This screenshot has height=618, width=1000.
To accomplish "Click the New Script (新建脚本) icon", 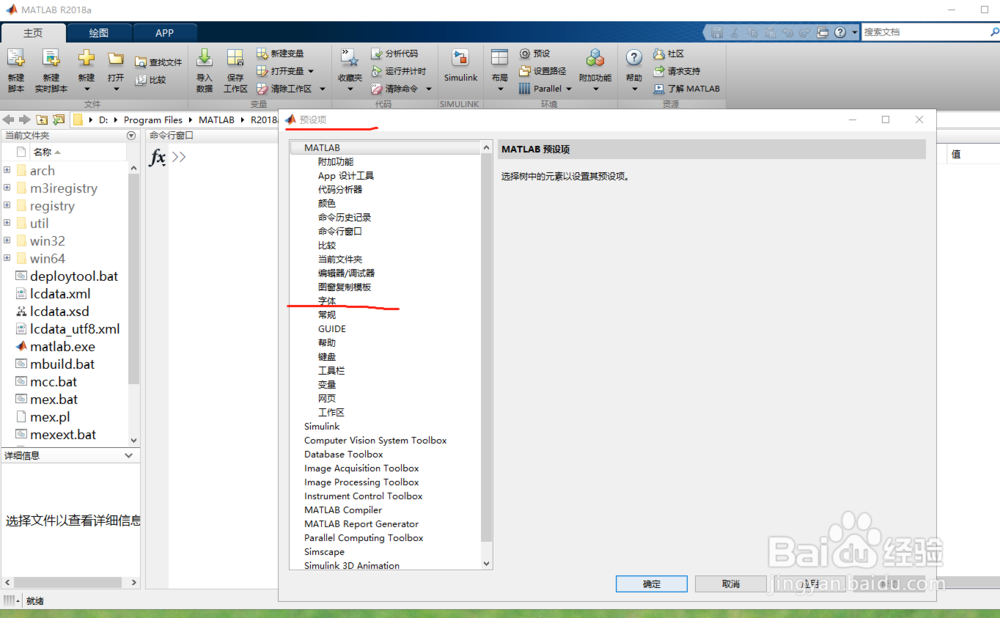I will 16,59.
